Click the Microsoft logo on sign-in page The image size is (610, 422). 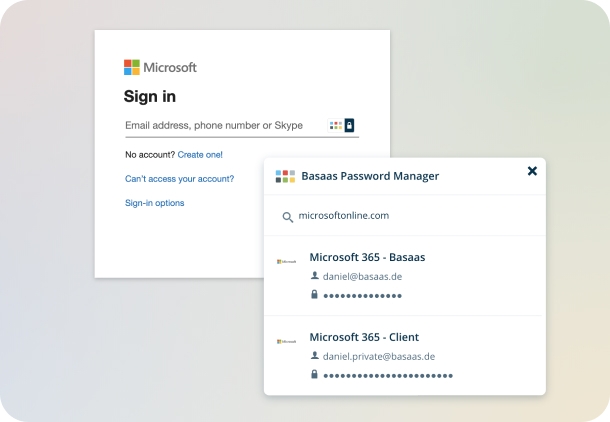[x=160, y=67]
